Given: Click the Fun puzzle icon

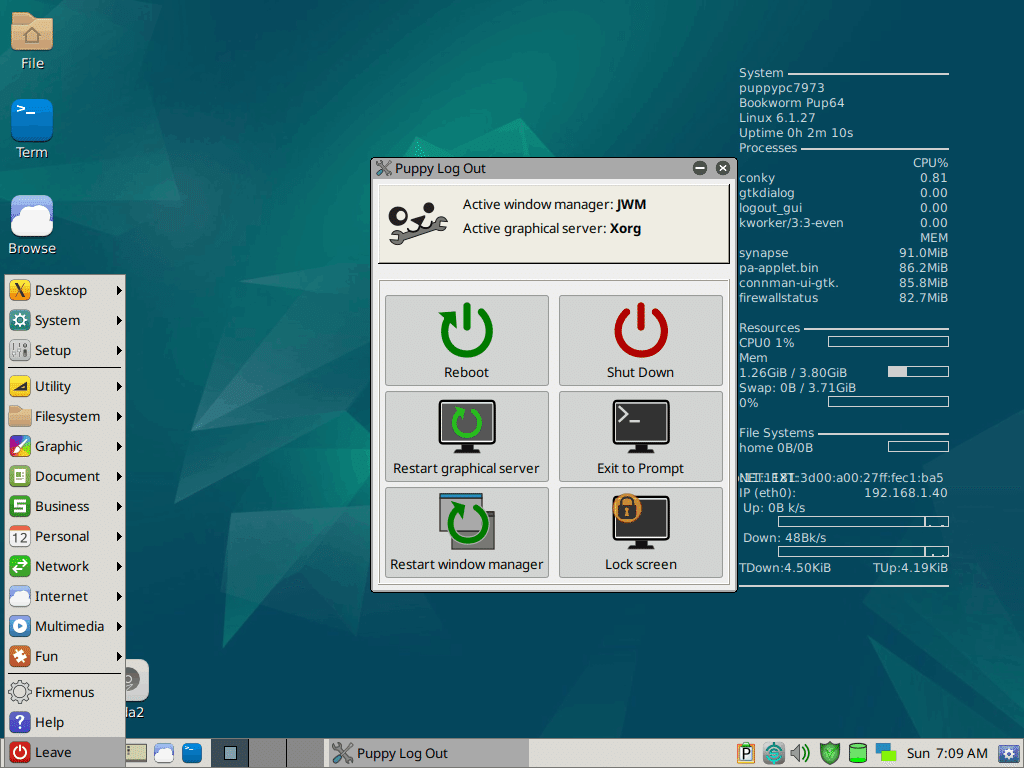Looking at the screenshot, I should (20, 656).
